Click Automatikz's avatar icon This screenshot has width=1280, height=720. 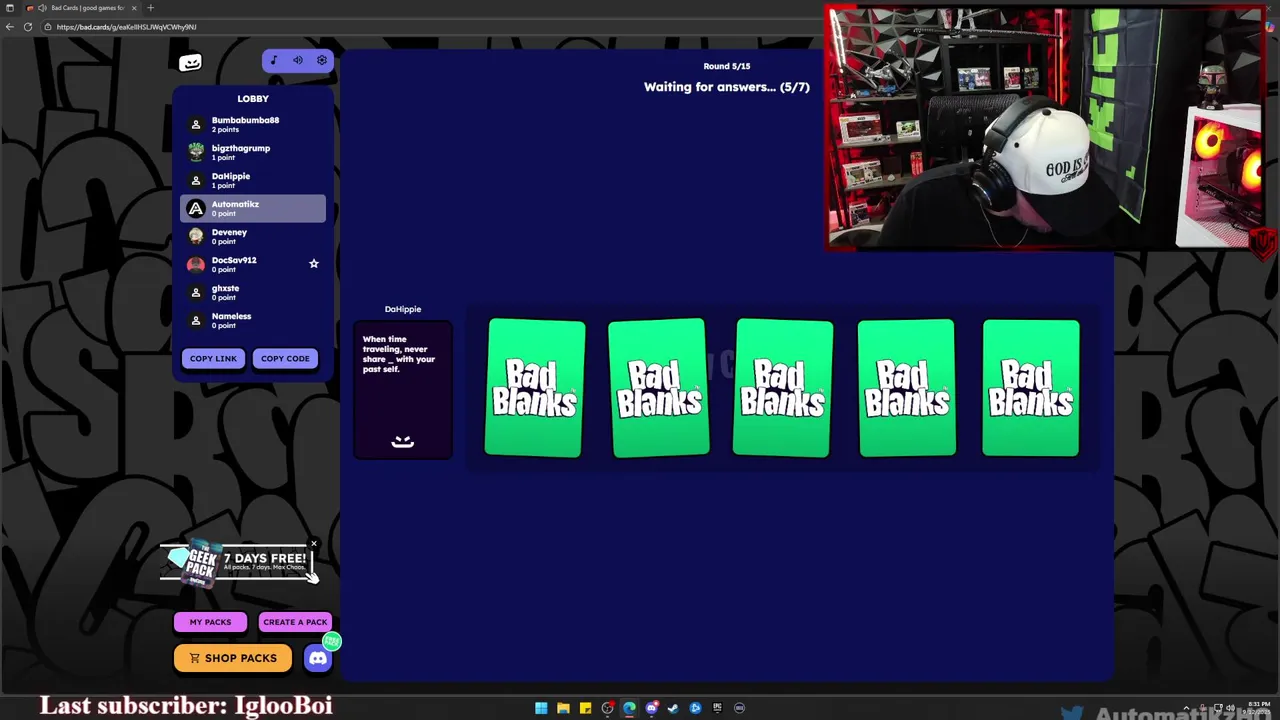pyautogui.click(x=196, y=208)
